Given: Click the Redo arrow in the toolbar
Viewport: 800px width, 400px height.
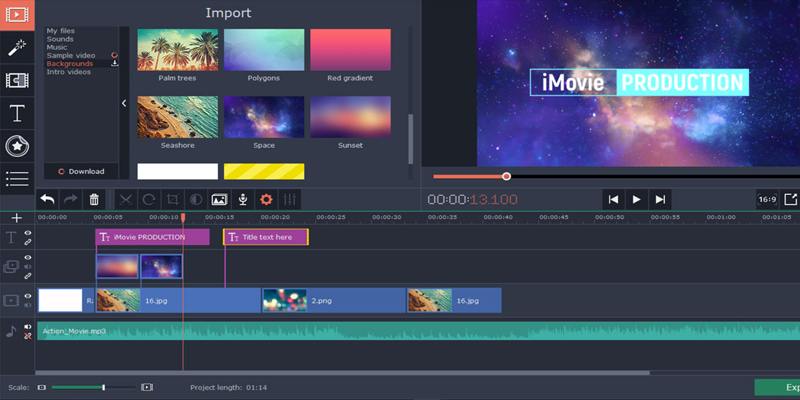Looking at the screenshot, I should click(x=70, y=199).
